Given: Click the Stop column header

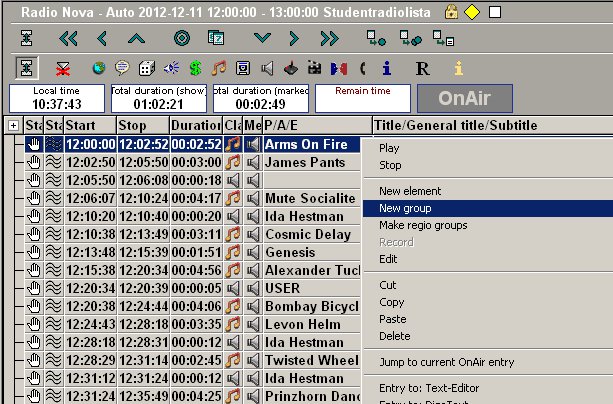Looking at the screenshot, I should coord(143,126).
